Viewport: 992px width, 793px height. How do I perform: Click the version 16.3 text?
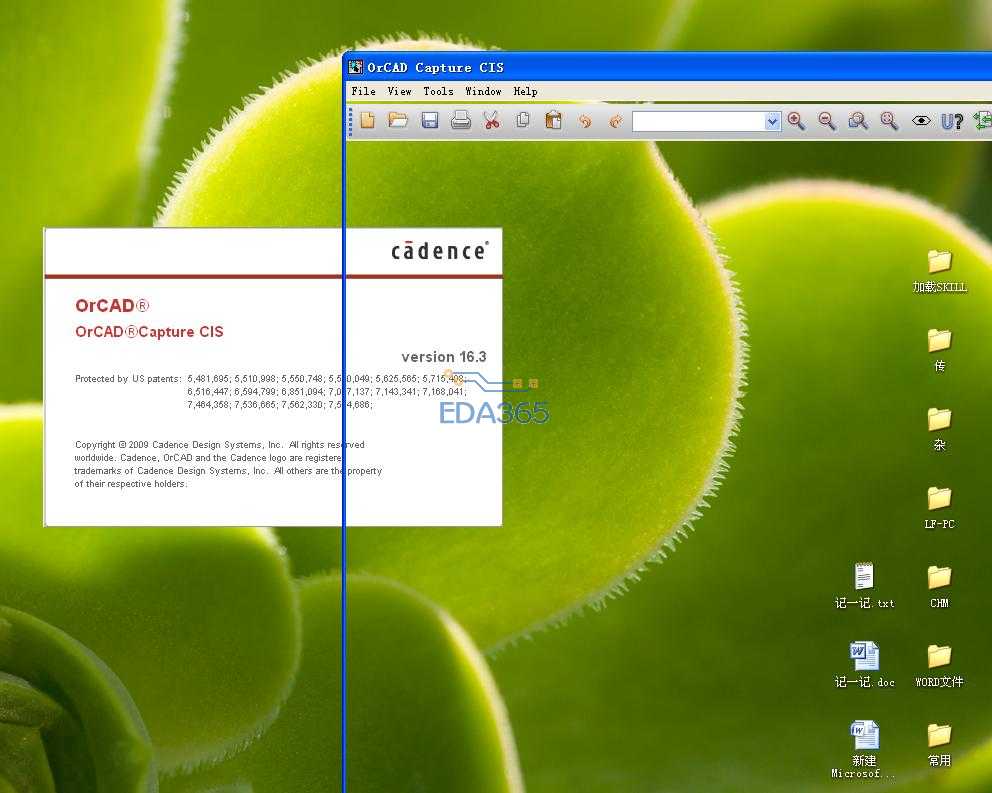pyautogui.click(x=443, y=357)
